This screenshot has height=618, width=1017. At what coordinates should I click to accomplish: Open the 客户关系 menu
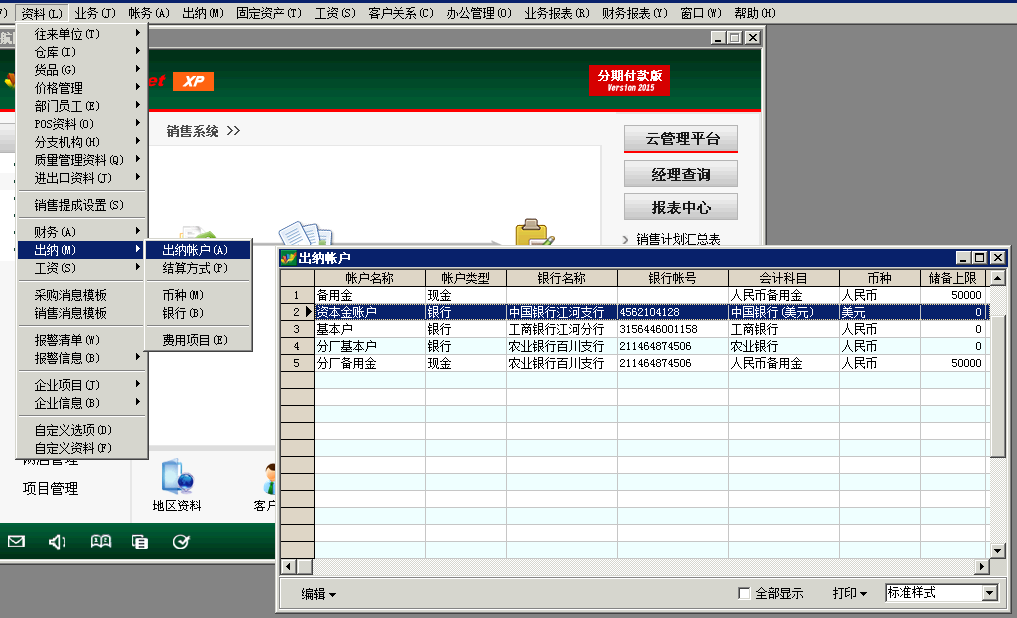point(401,13)
